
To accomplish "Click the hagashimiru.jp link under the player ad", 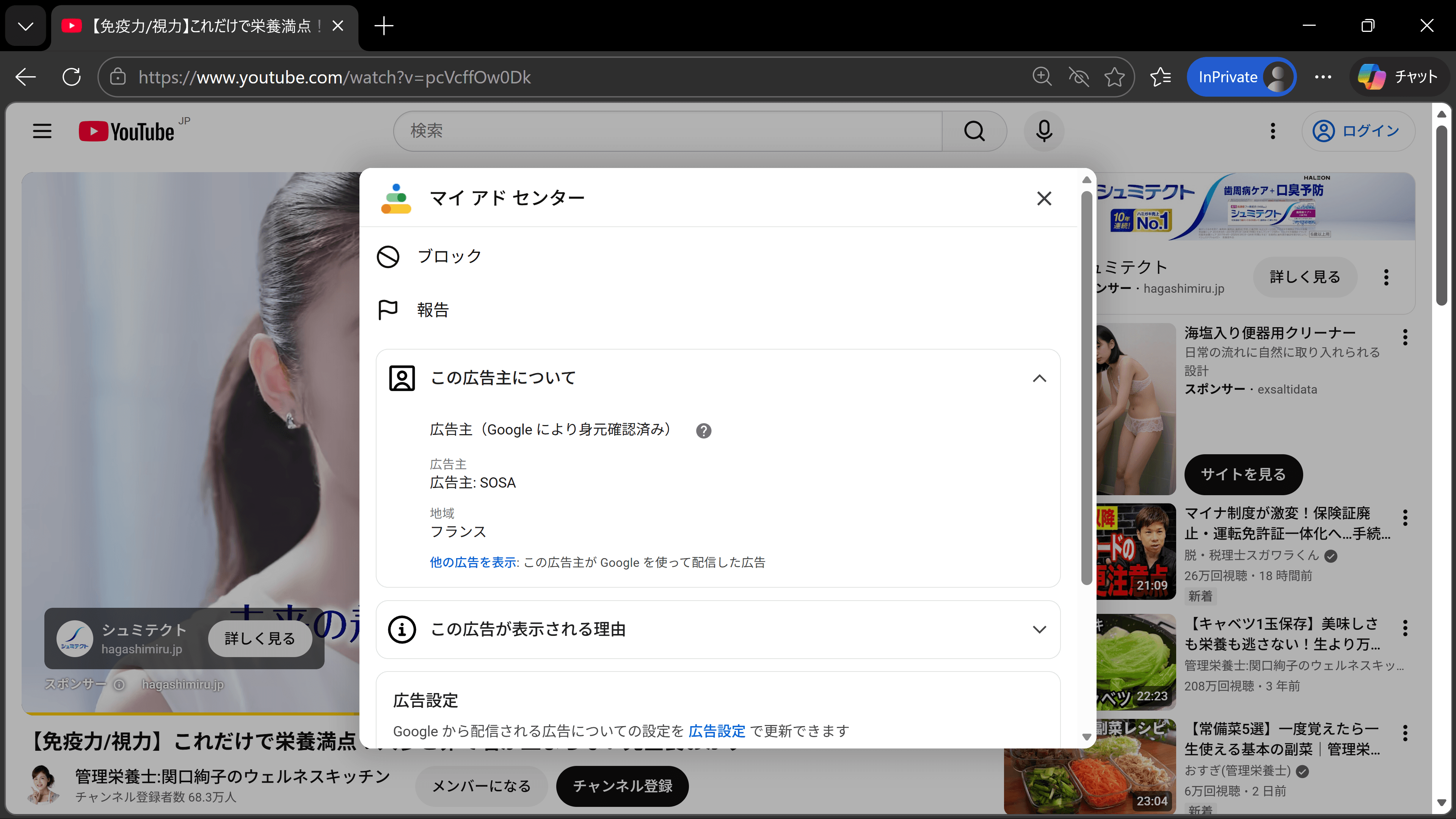I will click(182, 684).
